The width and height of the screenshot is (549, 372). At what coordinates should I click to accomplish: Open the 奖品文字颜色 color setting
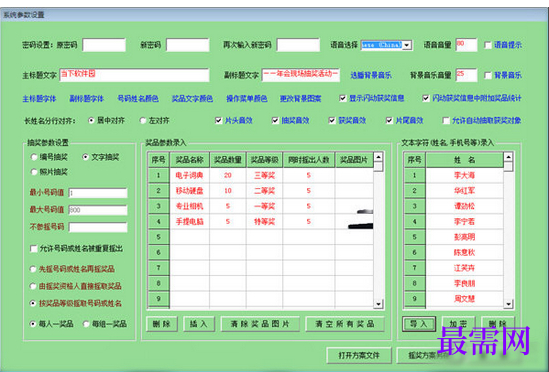pyautogui.click(x=192, y=99)
